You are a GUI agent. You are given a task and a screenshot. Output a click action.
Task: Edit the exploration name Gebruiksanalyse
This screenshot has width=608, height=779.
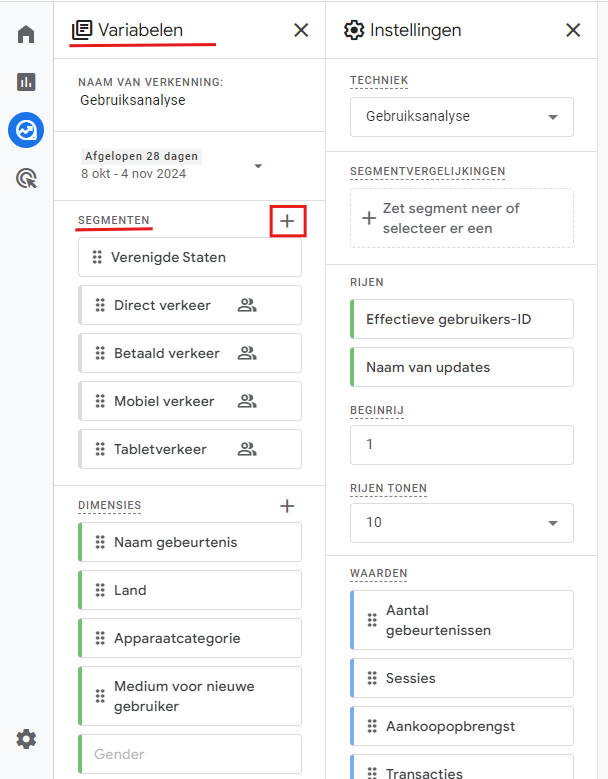[133, 100]
